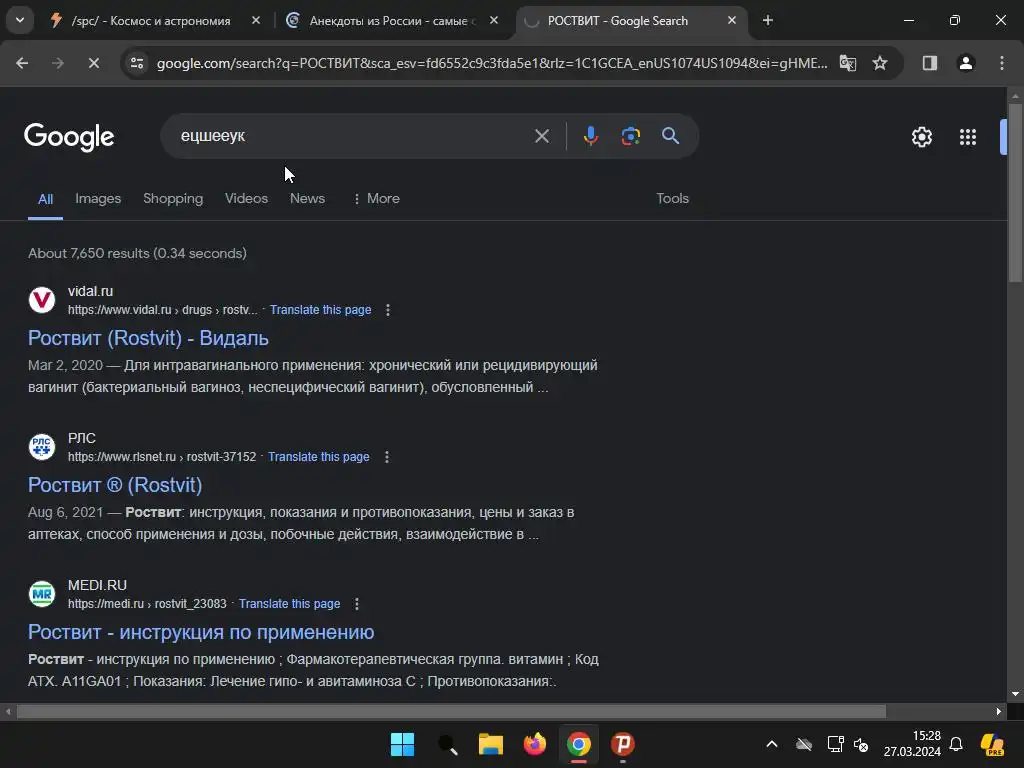Translate the rlsnet.ru result page
Screen dimensions: 1024x768
click(x=319, y=456)
